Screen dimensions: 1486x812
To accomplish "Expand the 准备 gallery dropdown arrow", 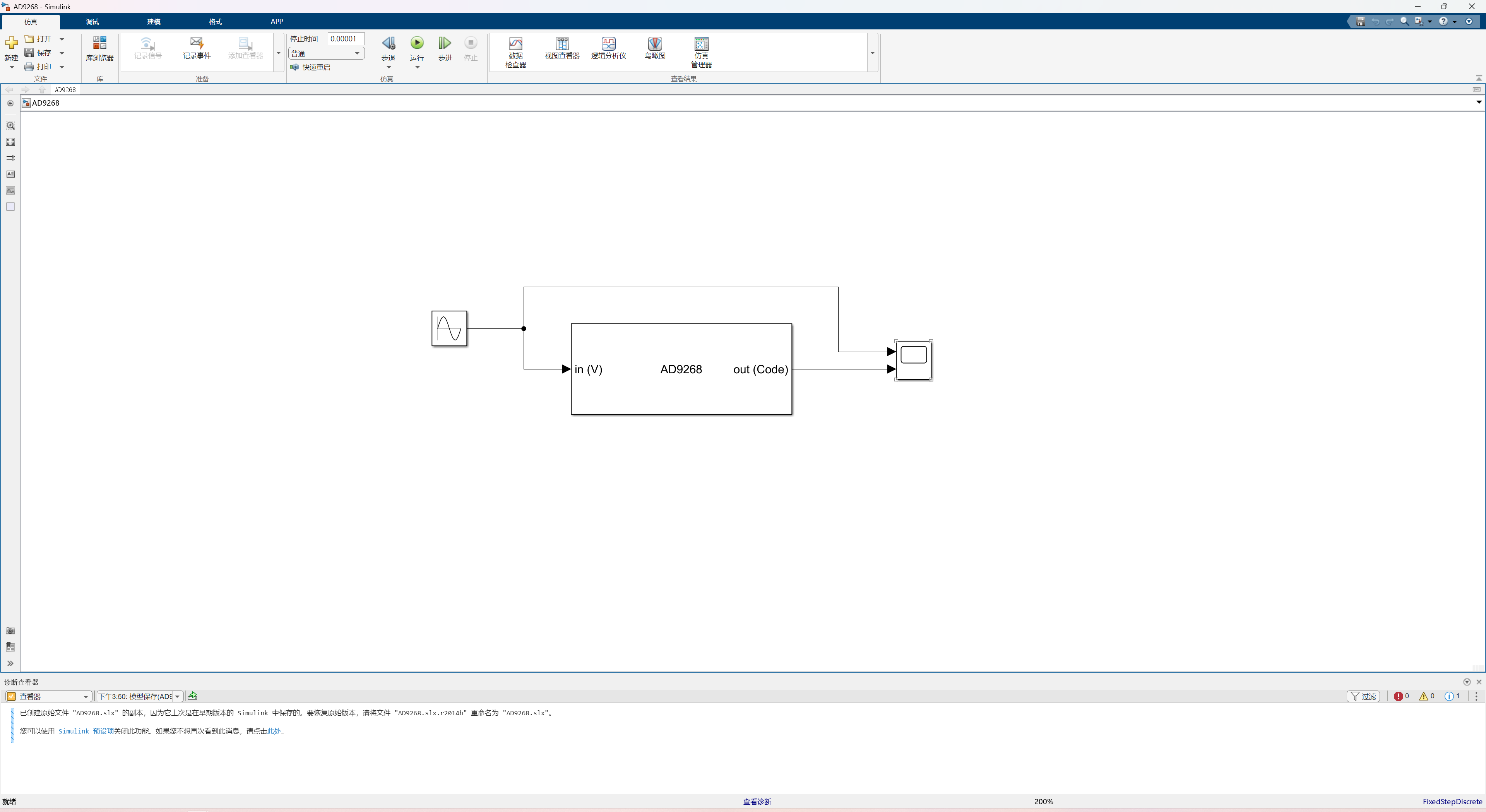I will [x=279, y=53].
